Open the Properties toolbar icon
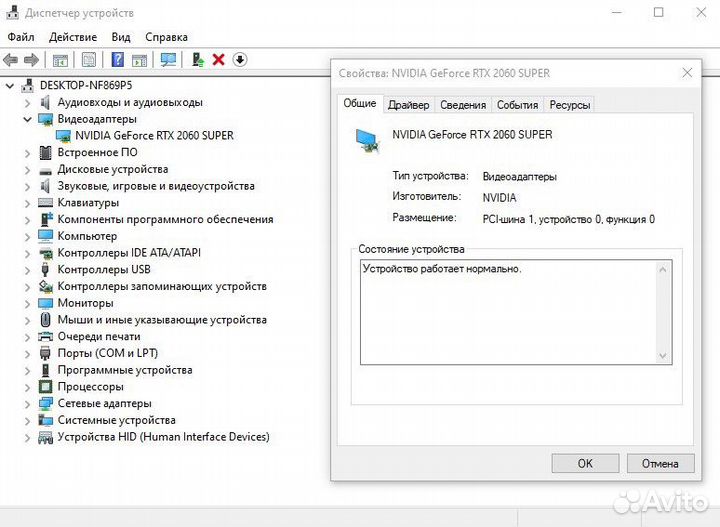Viewport: 720px width, 527px height. point(89,60)
